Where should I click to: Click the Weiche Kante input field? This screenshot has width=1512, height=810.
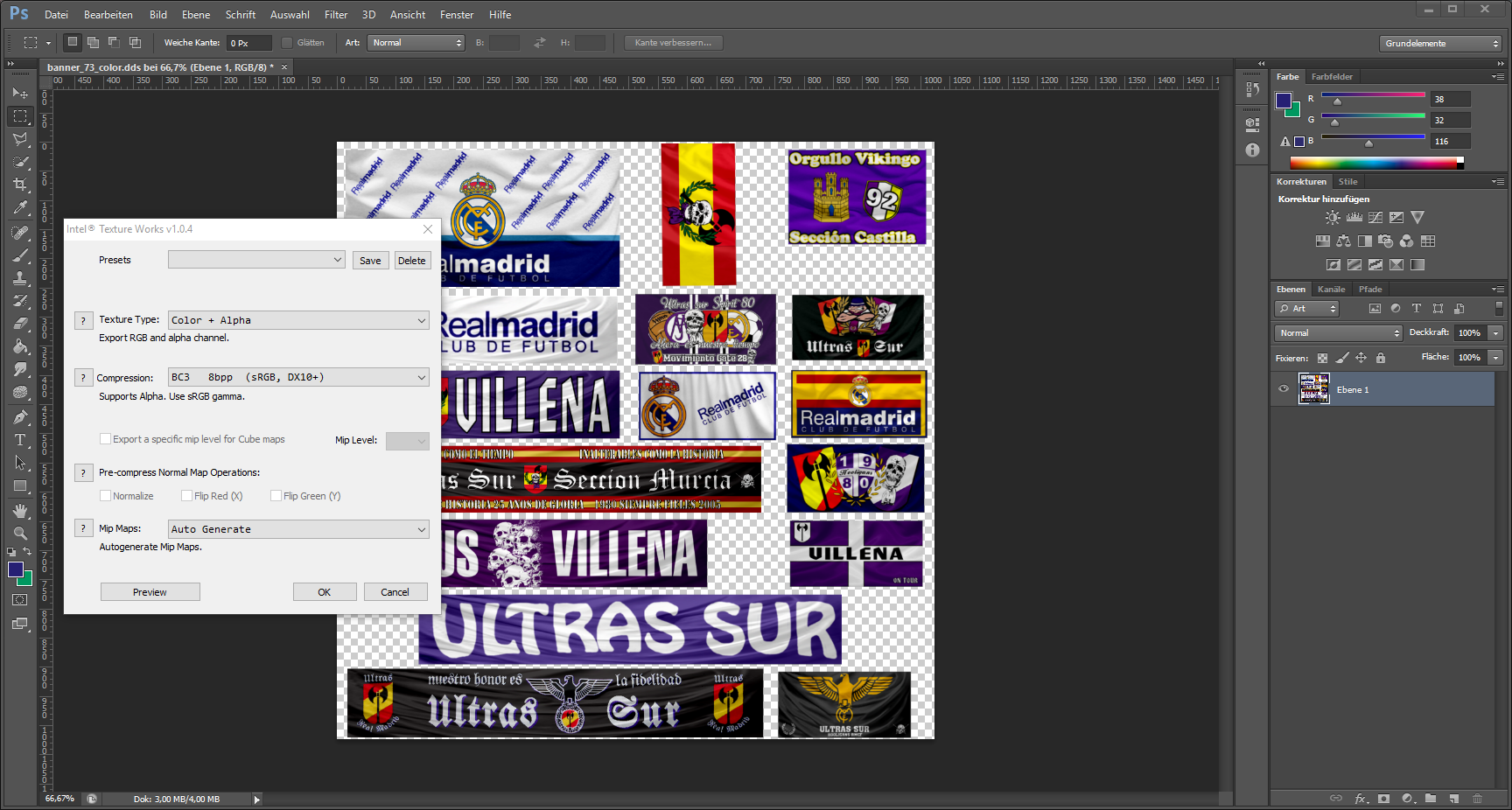pos(248,43)
